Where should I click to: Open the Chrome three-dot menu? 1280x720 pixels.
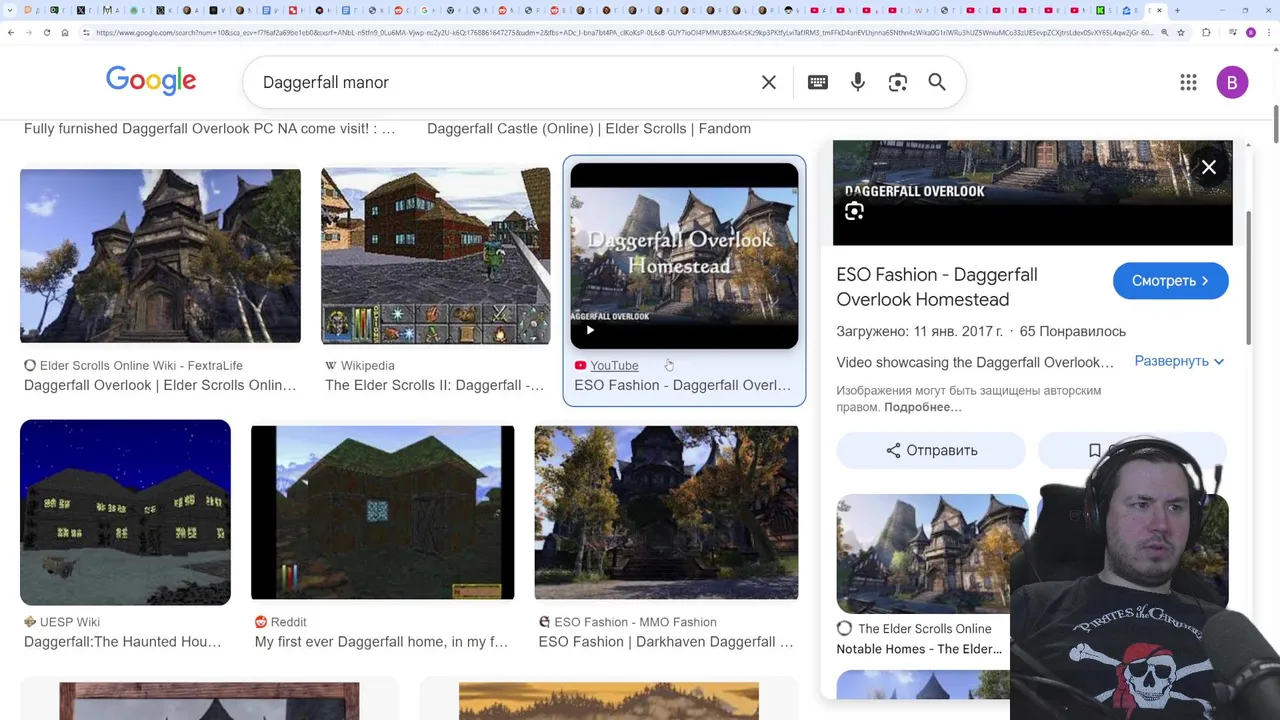pyautogui.click(x=1270, y=32)
